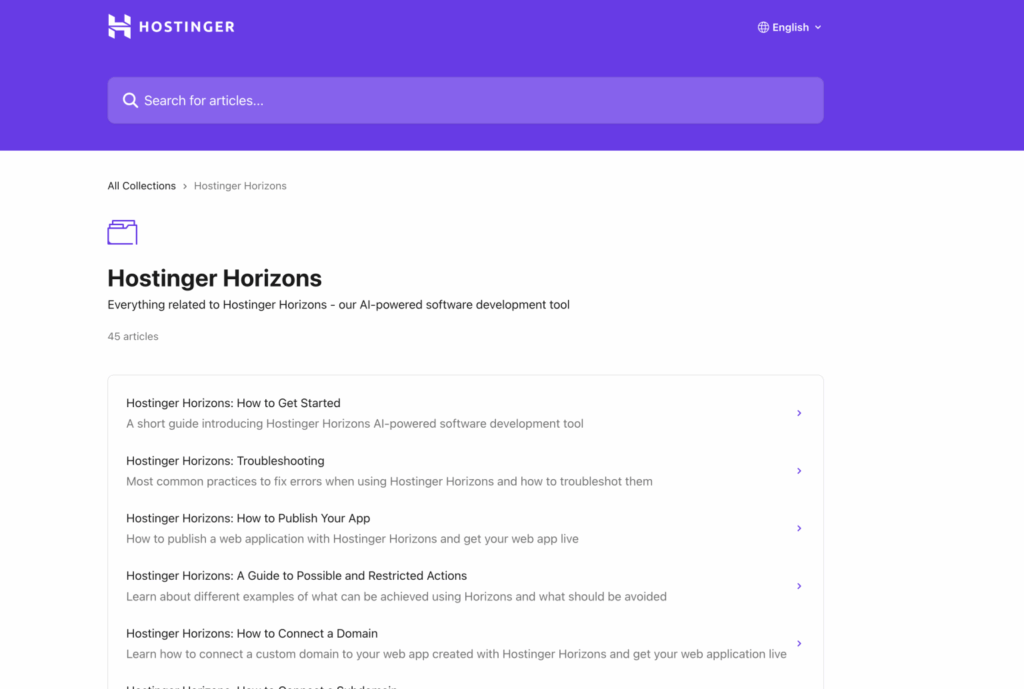
Task: Open the Guide to Possible and Restricted Actions
Action: [295, 575]
